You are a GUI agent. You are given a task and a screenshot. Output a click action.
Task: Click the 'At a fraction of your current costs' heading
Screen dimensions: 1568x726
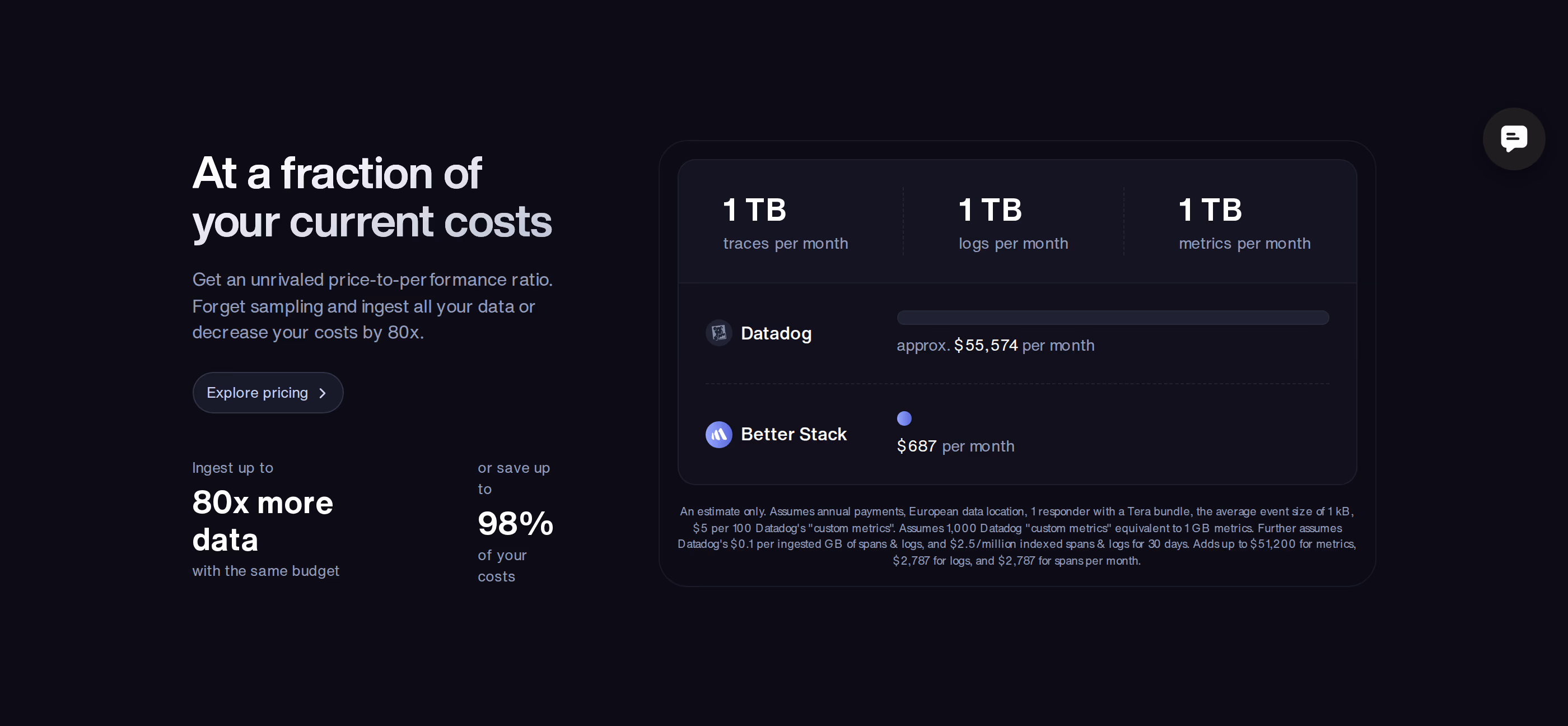(372, 197)
